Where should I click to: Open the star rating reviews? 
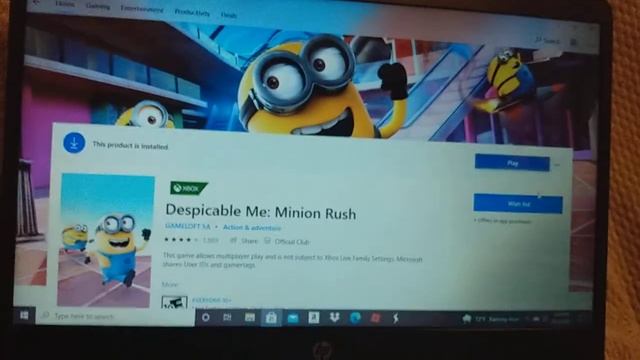click(x=191, y=240)
